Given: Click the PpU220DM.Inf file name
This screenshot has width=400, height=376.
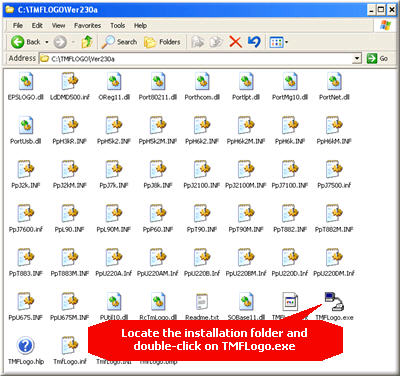Looking at the screenshot, I should point(334,273).
